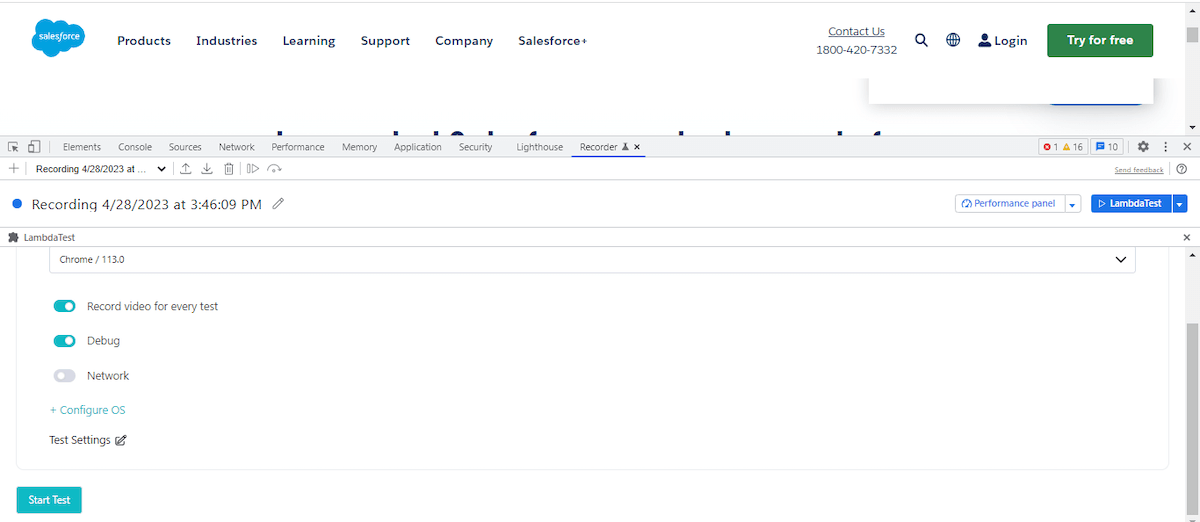
Task: Expand Configure OS options
Action: click(x=87, y=410)
